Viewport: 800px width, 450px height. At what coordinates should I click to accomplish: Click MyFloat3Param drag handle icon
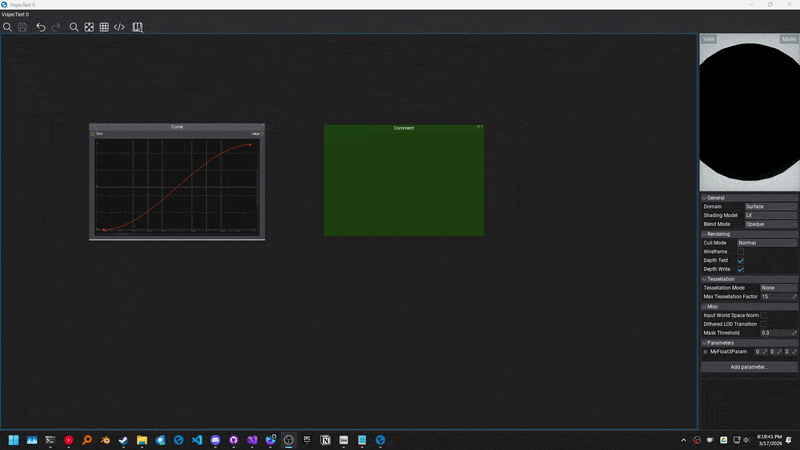[x=706, y=352]
